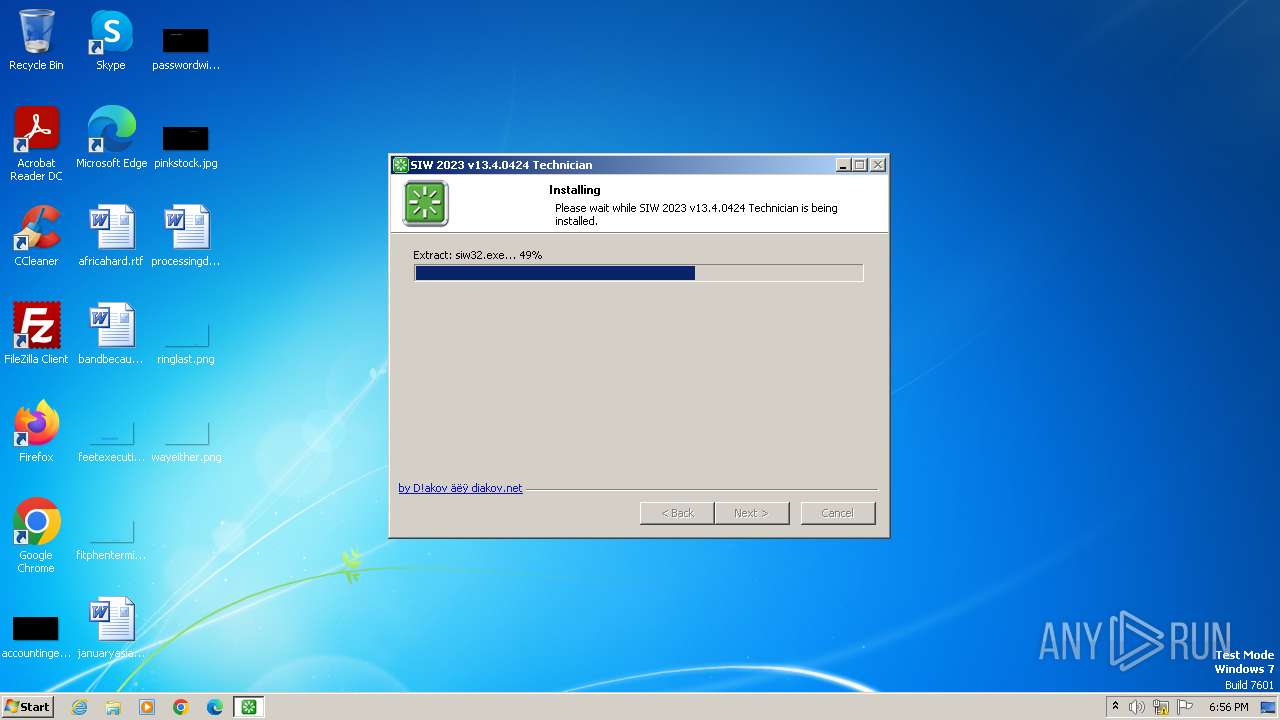Click the 'Installing' header text

(574, 190)
